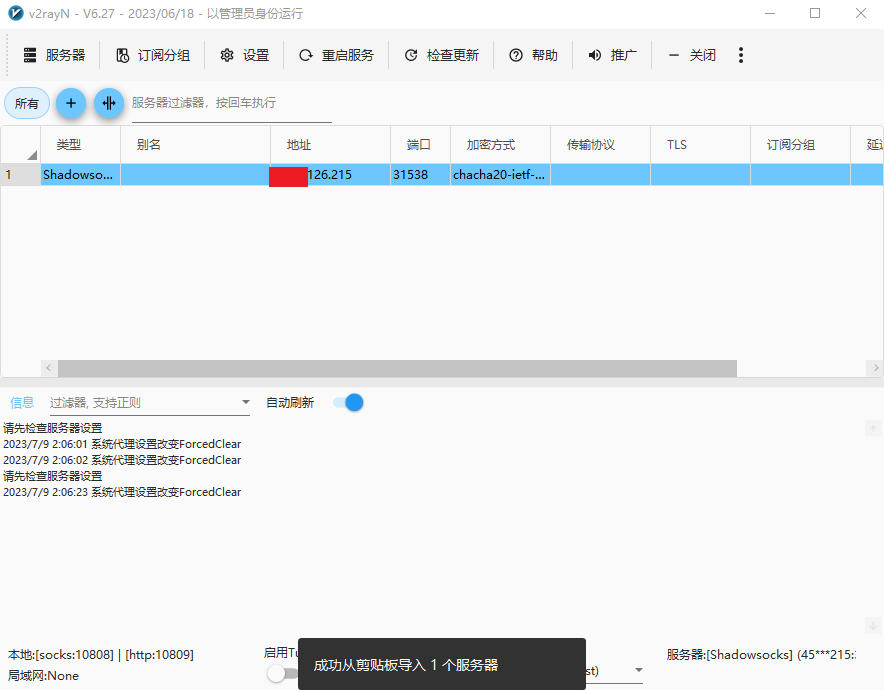Click the 成功从剪贴板导入 toast message
The width and height of the screenshot is (884, 690).
pos(442,665)
